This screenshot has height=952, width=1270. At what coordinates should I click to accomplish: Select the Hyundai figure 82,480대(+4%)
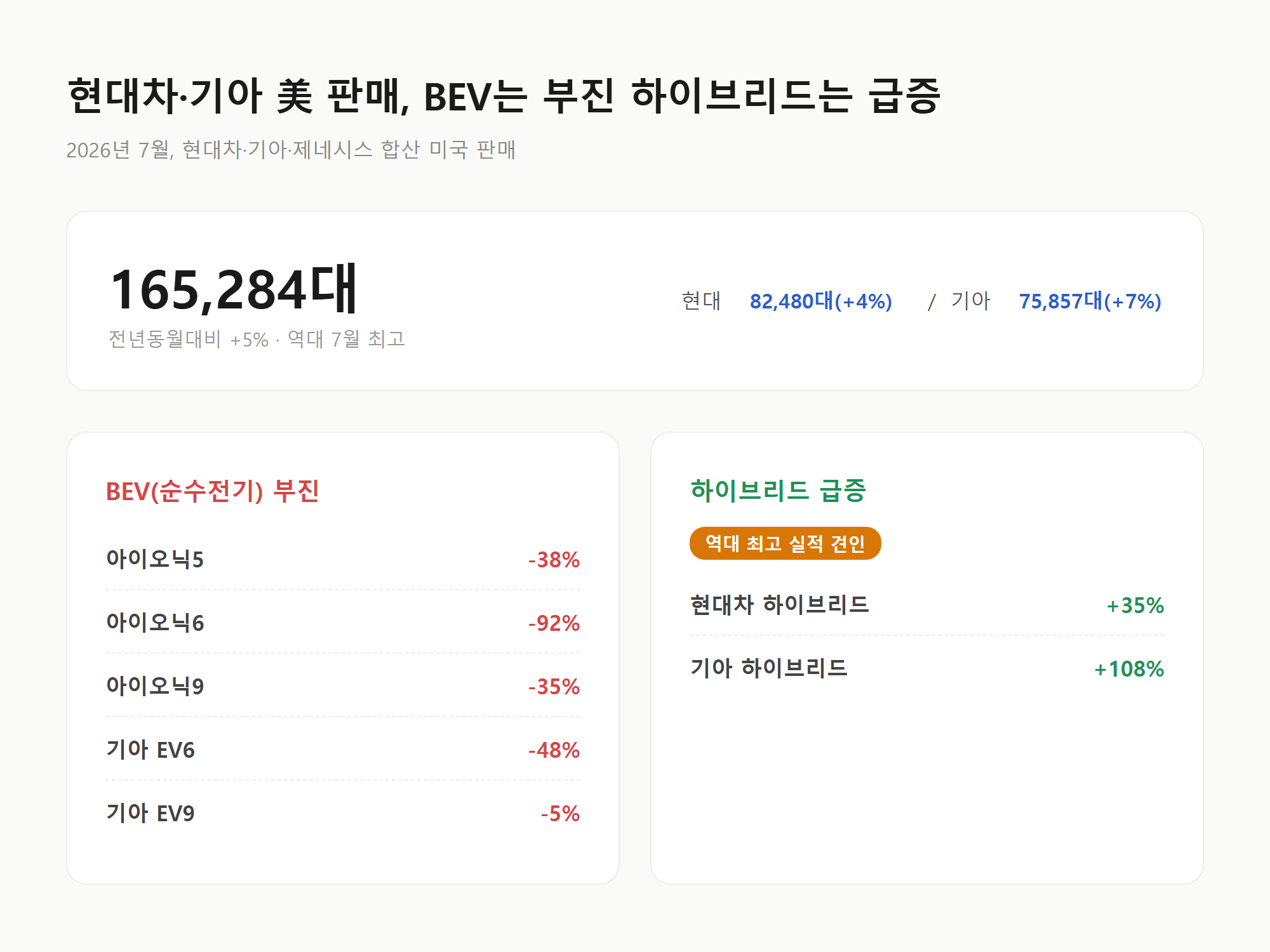click(820, 301)
